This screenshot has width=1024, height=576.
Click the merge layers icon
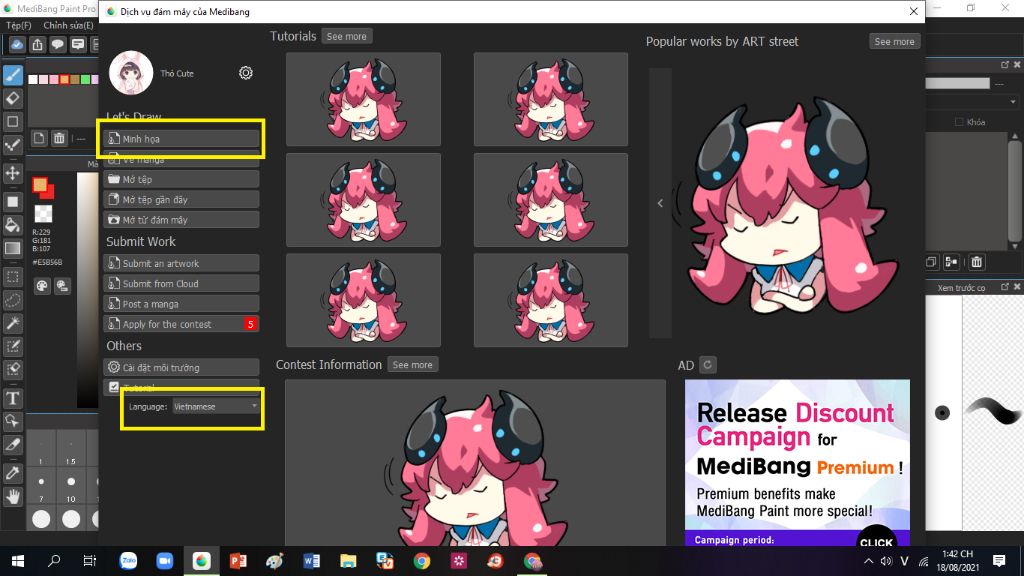pos(952,262)
